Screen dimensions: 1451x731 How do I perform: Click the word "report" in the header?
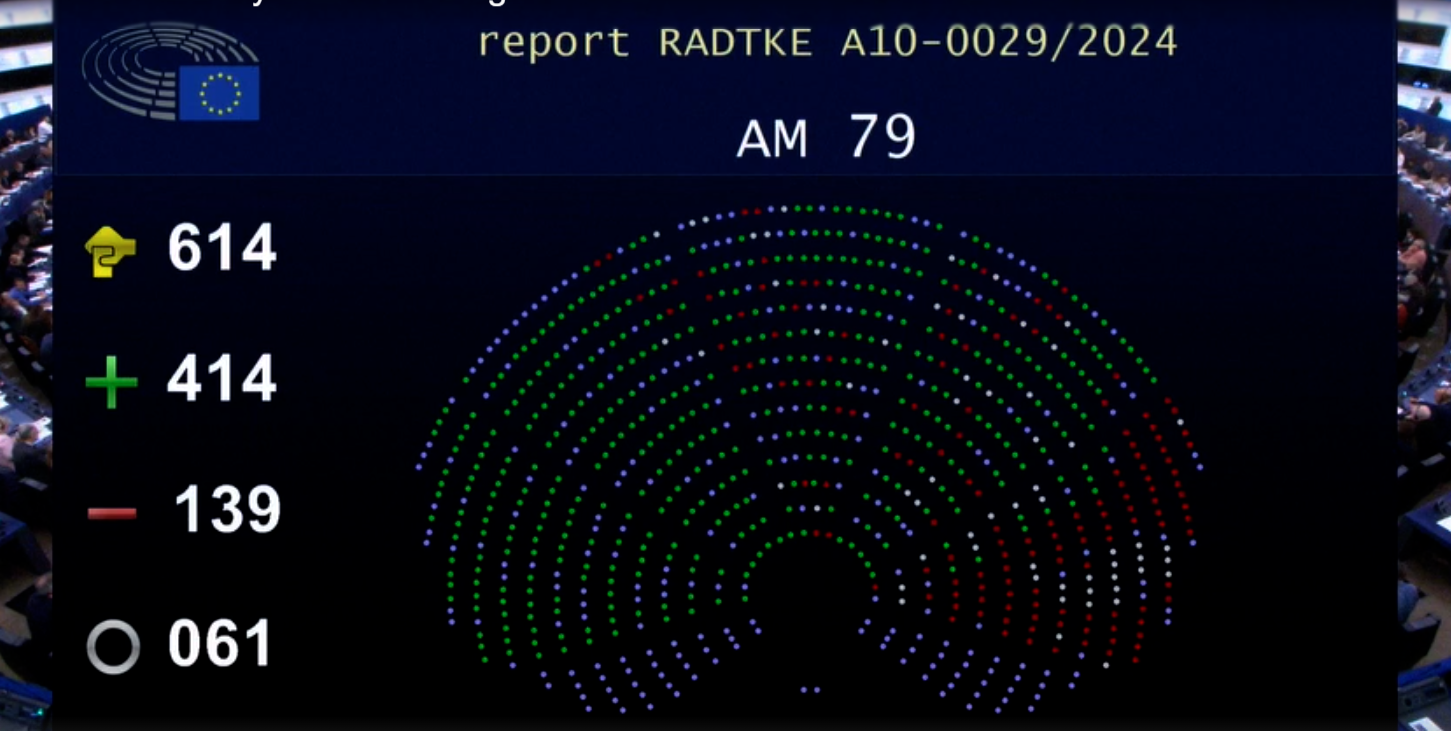pos(553,43)
